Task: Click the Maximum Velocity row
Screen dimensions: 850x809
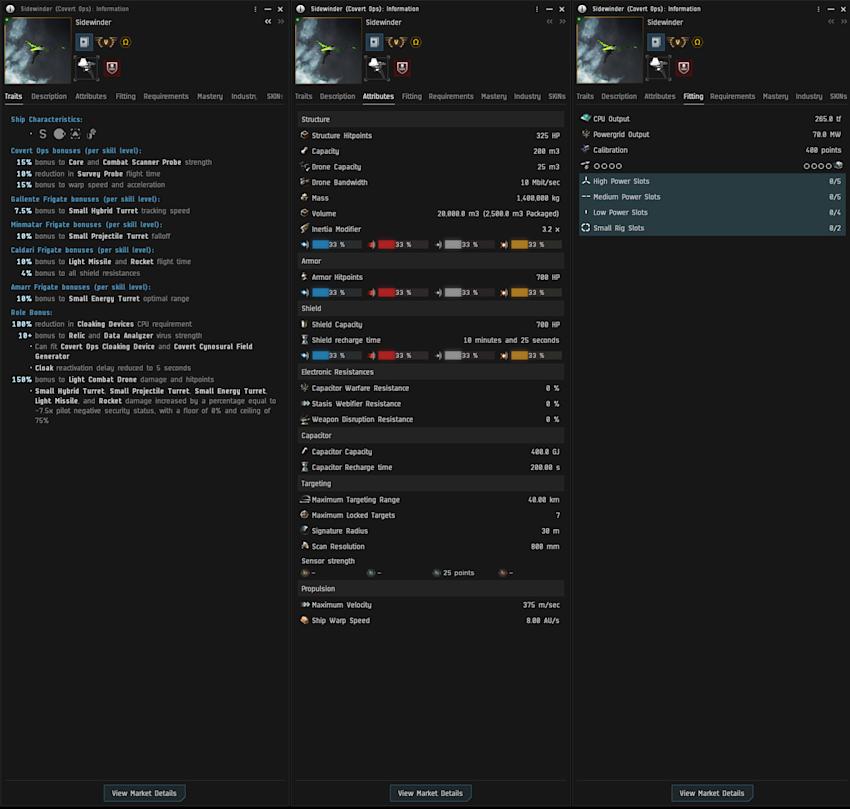Action: click(x=430, y=605)
